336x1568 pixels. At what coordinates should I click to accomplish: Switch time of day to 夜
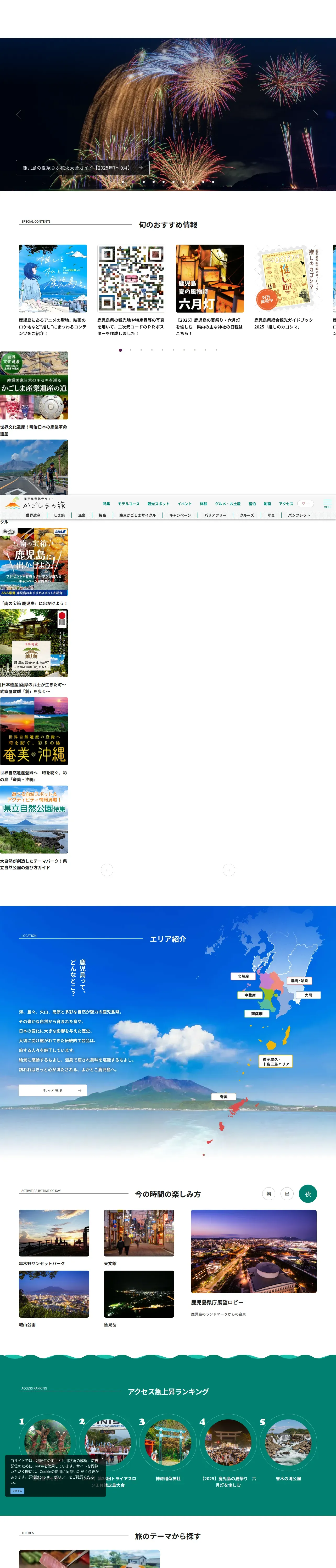click(308, 1194)
